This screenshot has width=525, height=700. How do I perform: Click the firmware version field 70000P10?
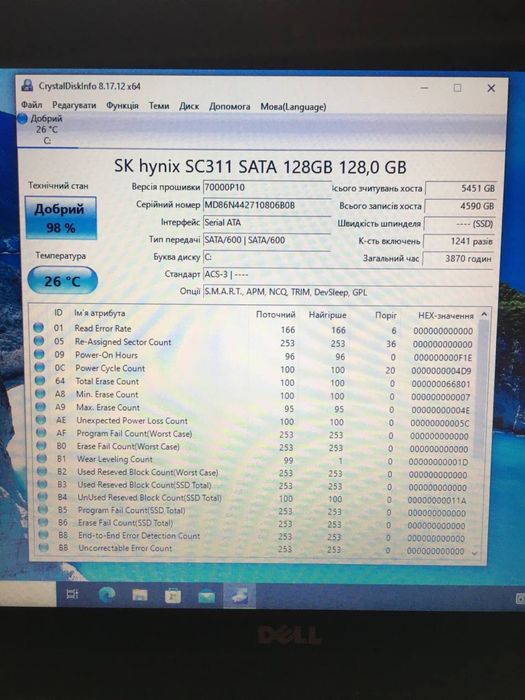(x=267, y=188)
